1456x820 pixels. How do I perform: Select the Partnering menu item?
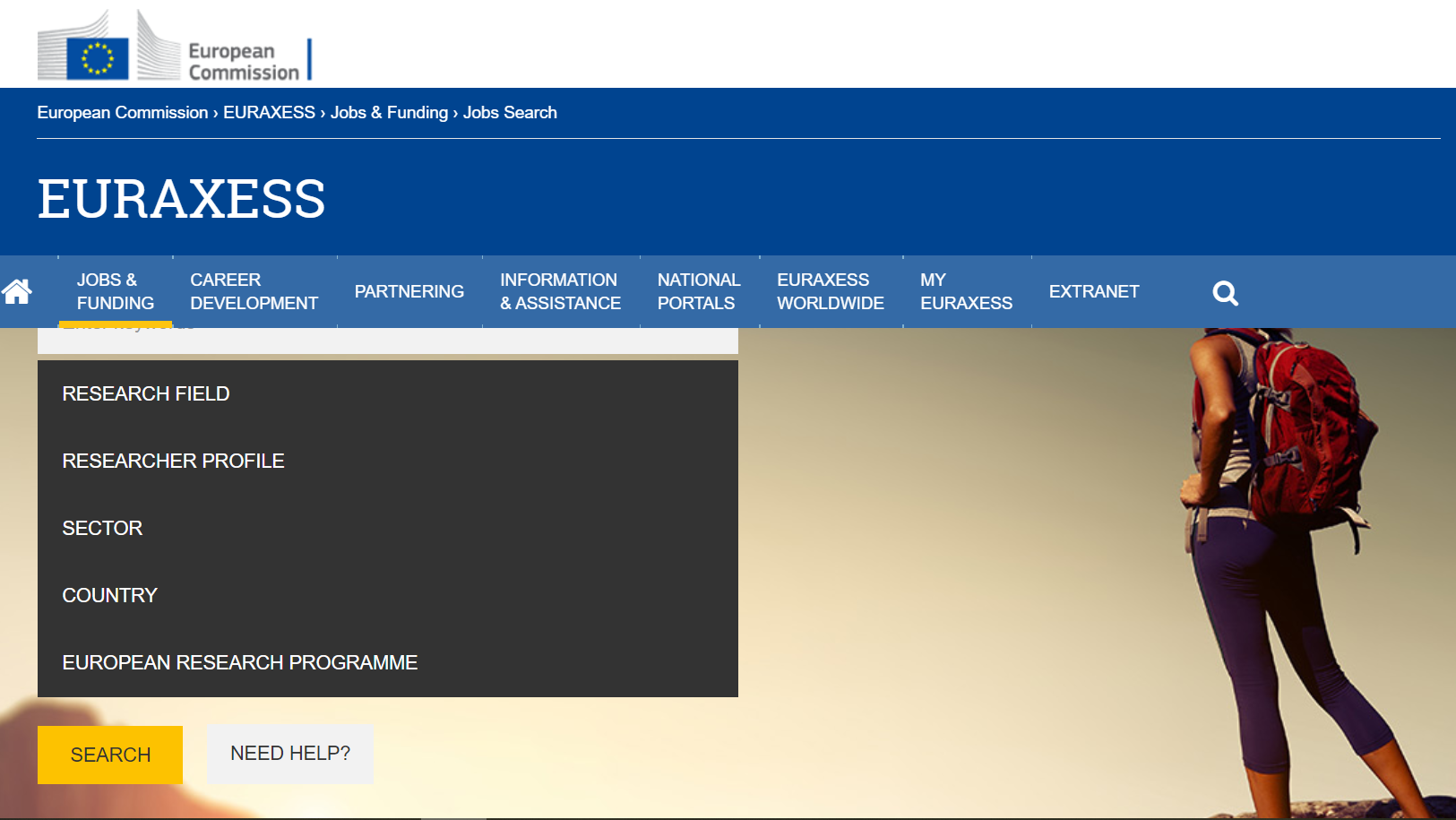tap(409, 292)
